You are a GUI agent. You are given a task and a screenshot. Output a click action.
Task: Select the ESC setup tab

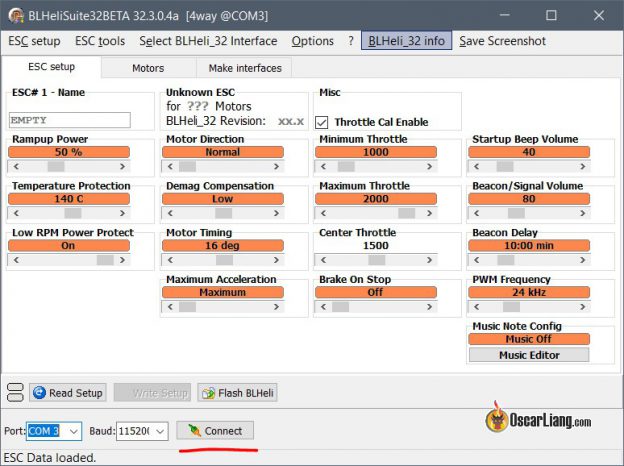(51, 67)
